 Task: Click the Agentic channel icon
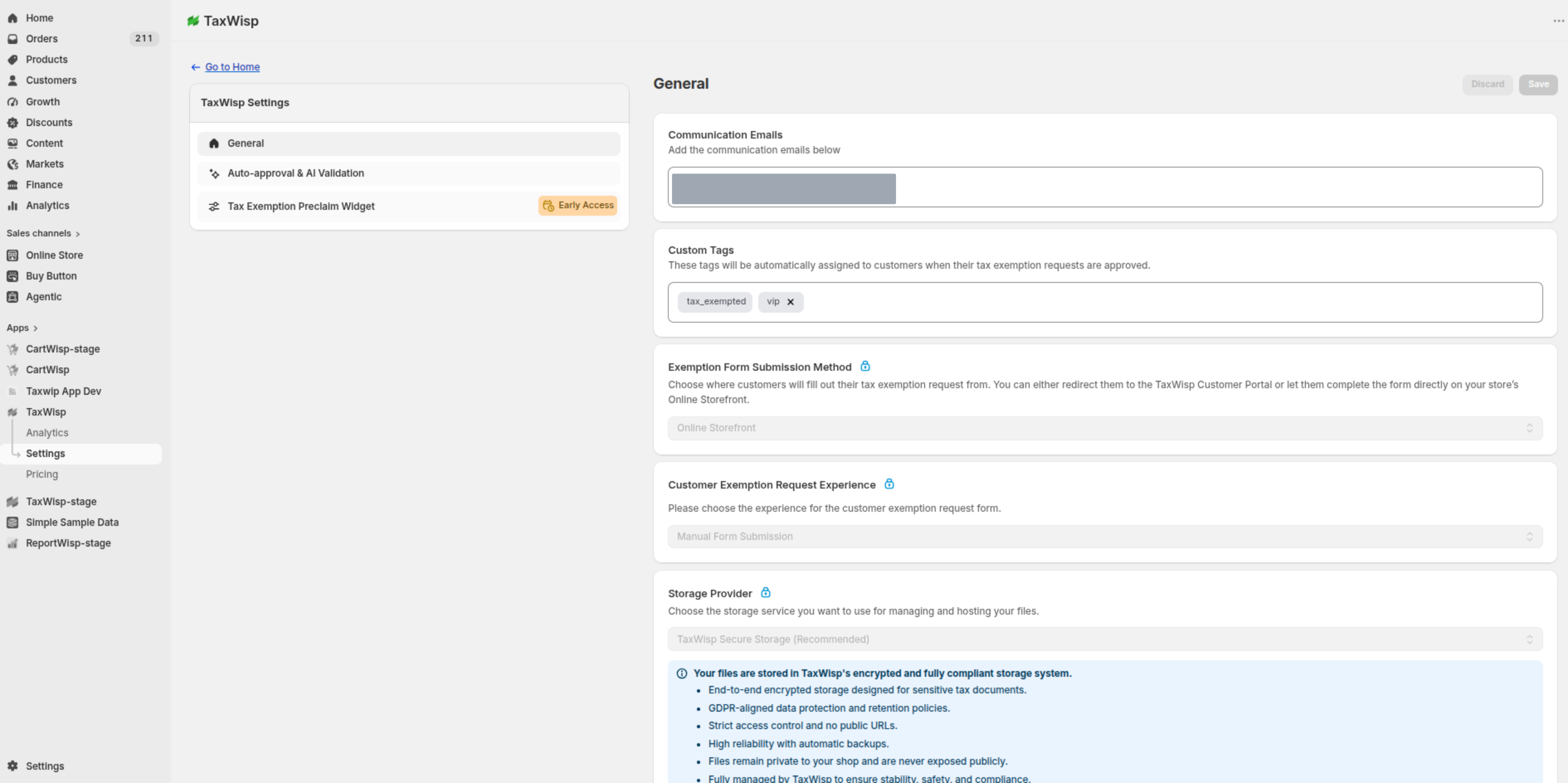tap(12, 297)
